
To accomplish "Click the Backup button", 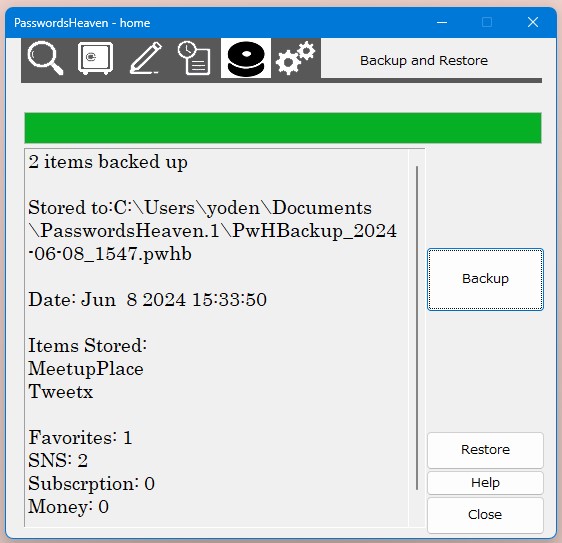I will click(485, 279).
